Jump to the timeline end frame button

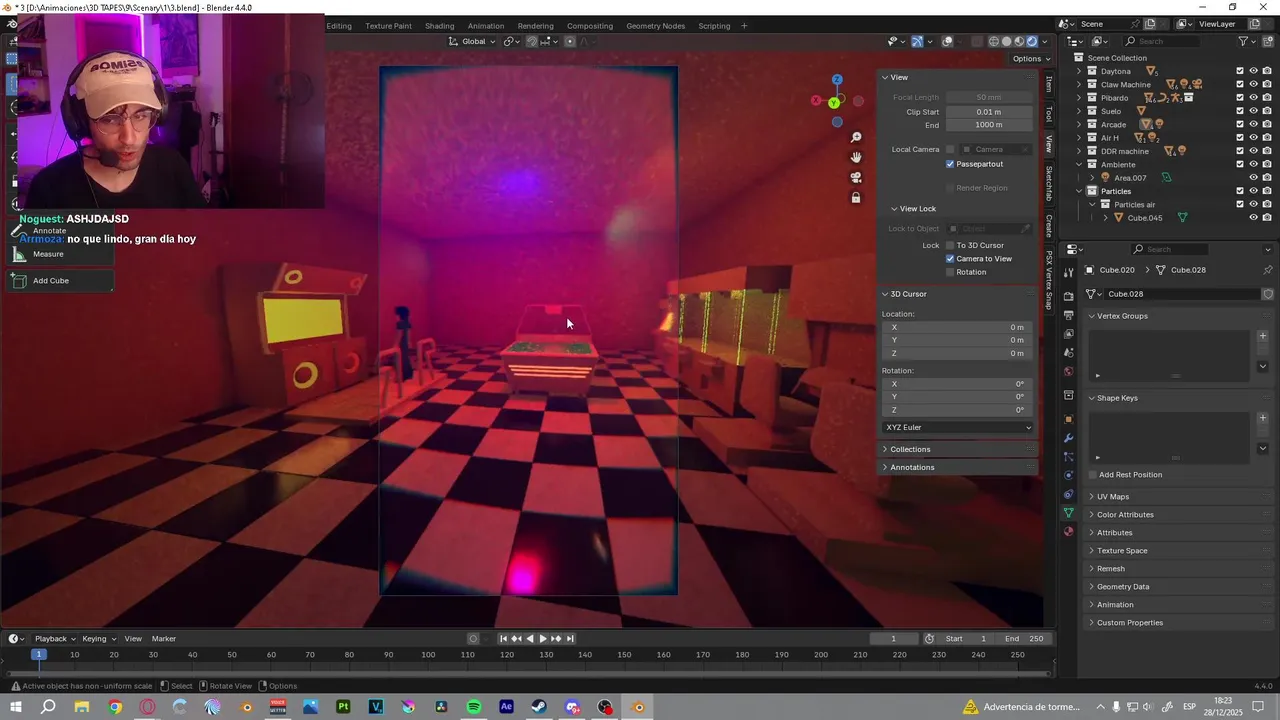(x=570, y=639)
